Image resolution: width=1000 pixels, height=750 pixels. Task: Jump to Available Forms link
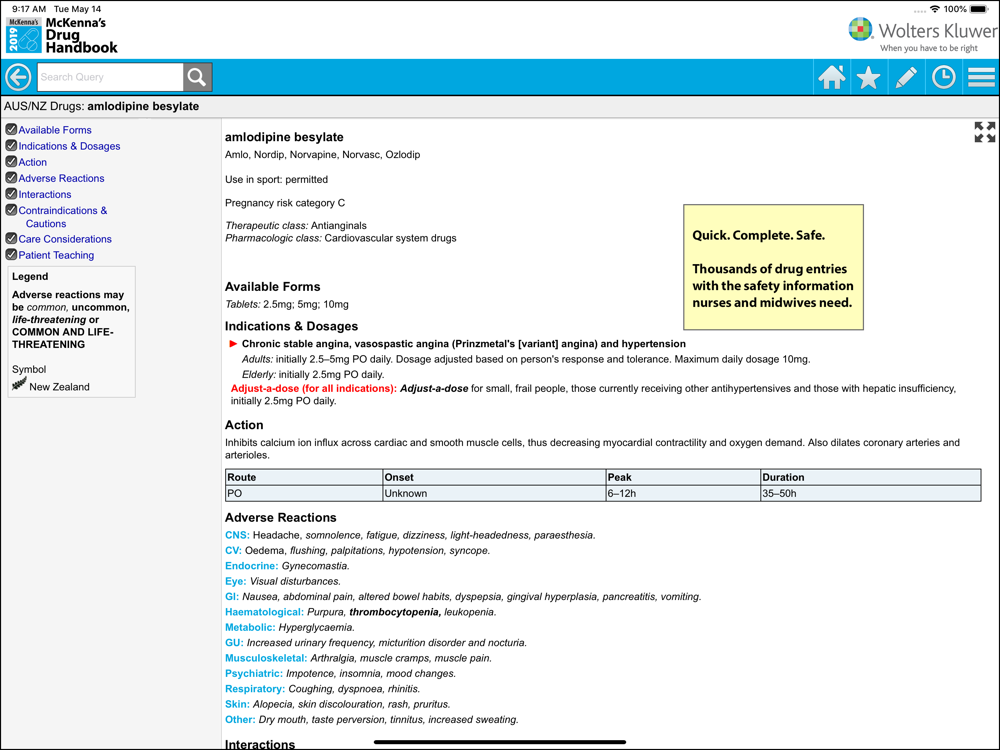click(55, 130)
